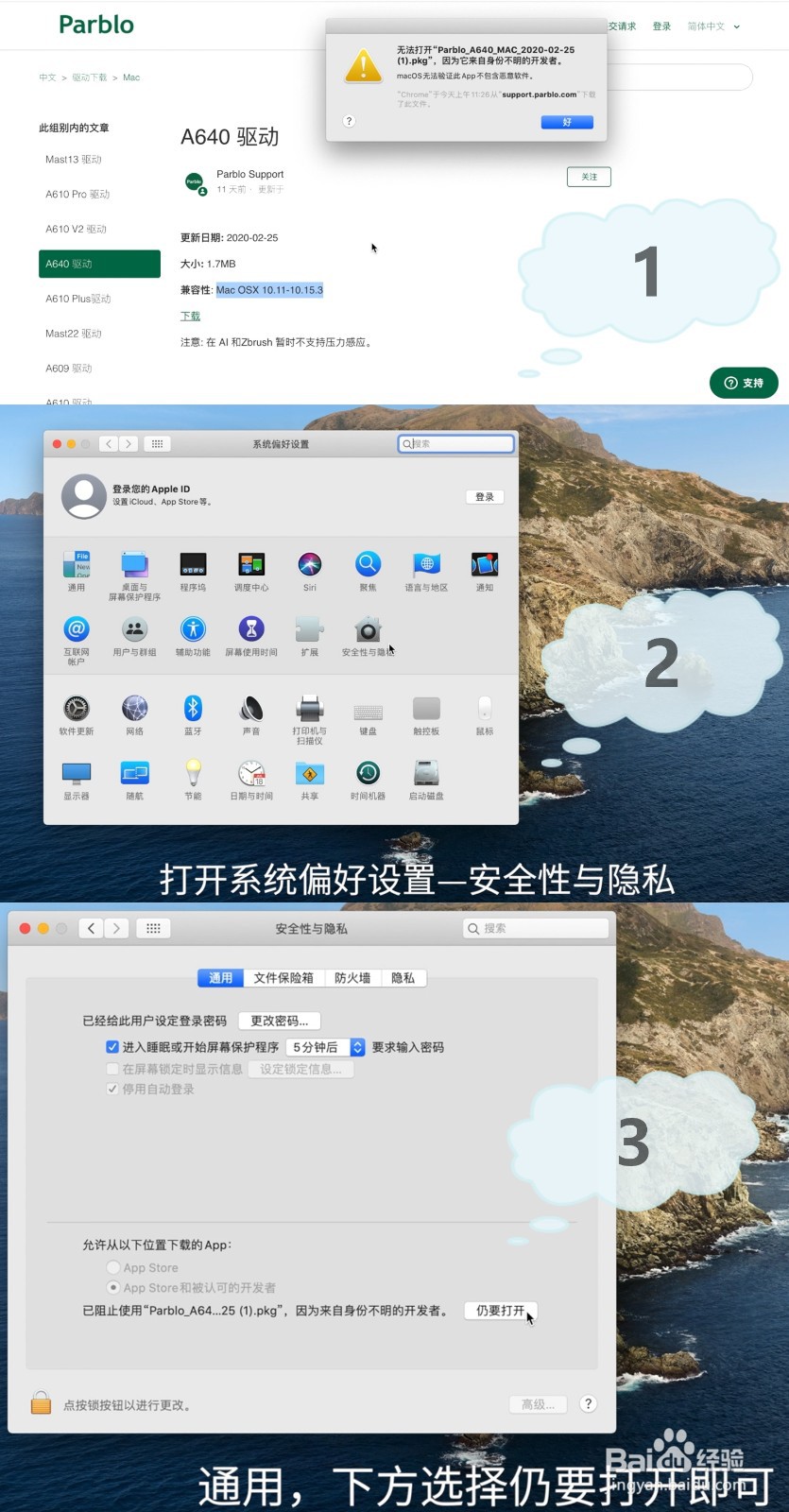Viewport: 789px width, 1512px height.
Task: Click 驱动下载 breadcrumb link
Action: [90, 77]
